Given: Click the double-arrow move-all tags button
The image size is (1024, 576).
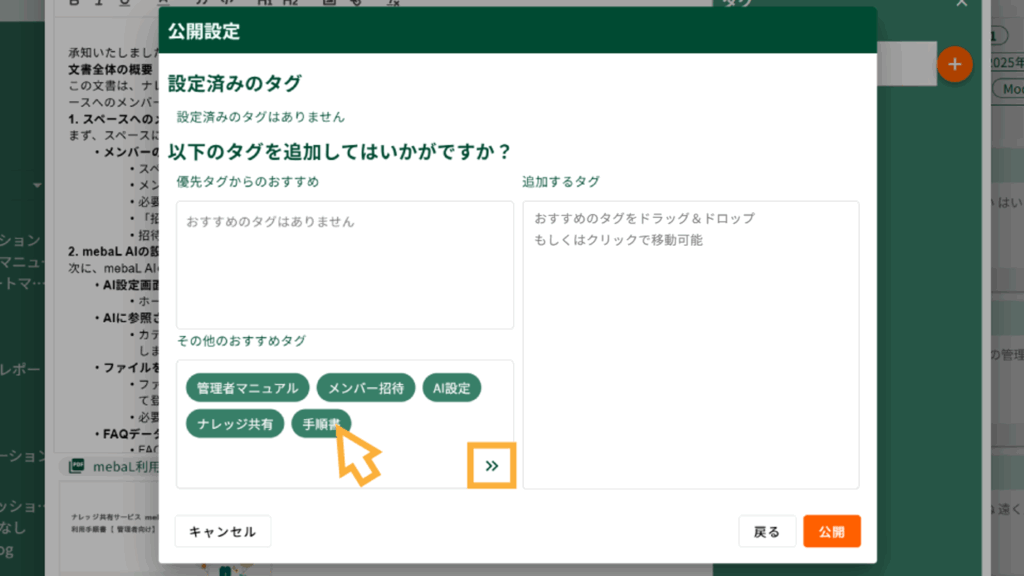Looking at the screenshot, I should 491,466.
